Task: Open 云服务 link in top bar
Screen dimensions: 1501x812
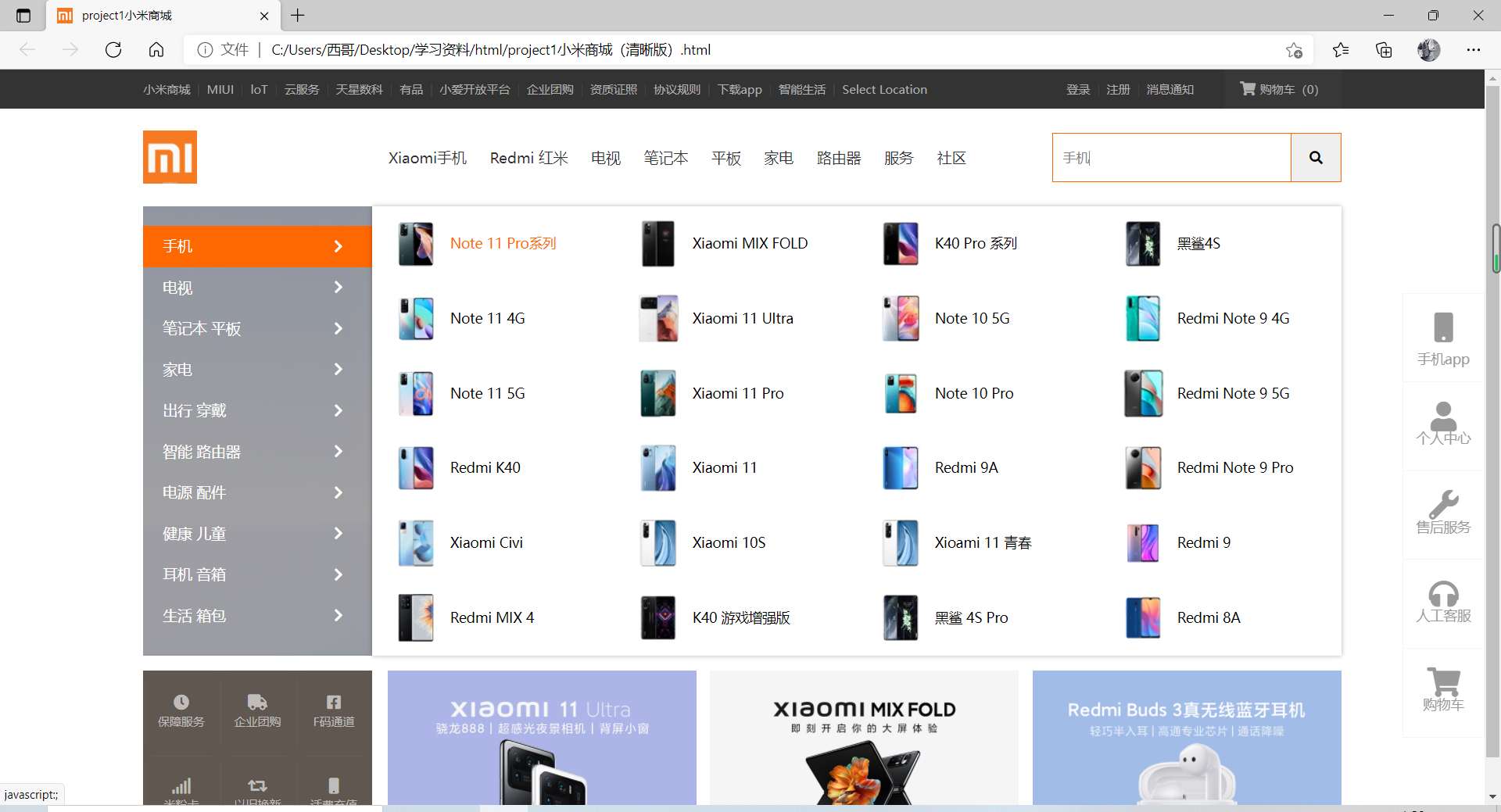Action: pos(302,89)
